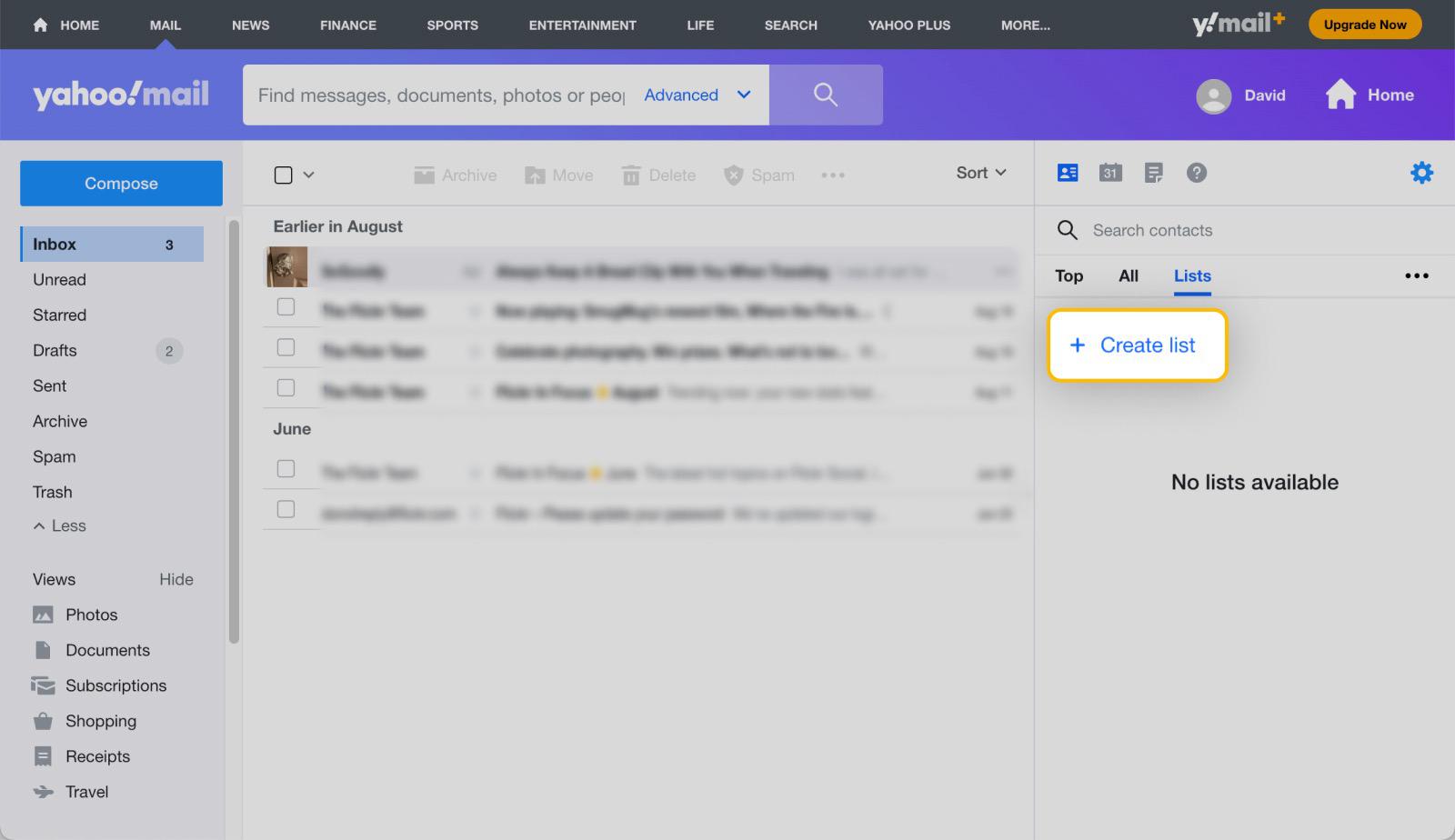Viewport: 1455px width, 840px height.
Task: Open the Advanced search dropdown
Action: (696, 95)
